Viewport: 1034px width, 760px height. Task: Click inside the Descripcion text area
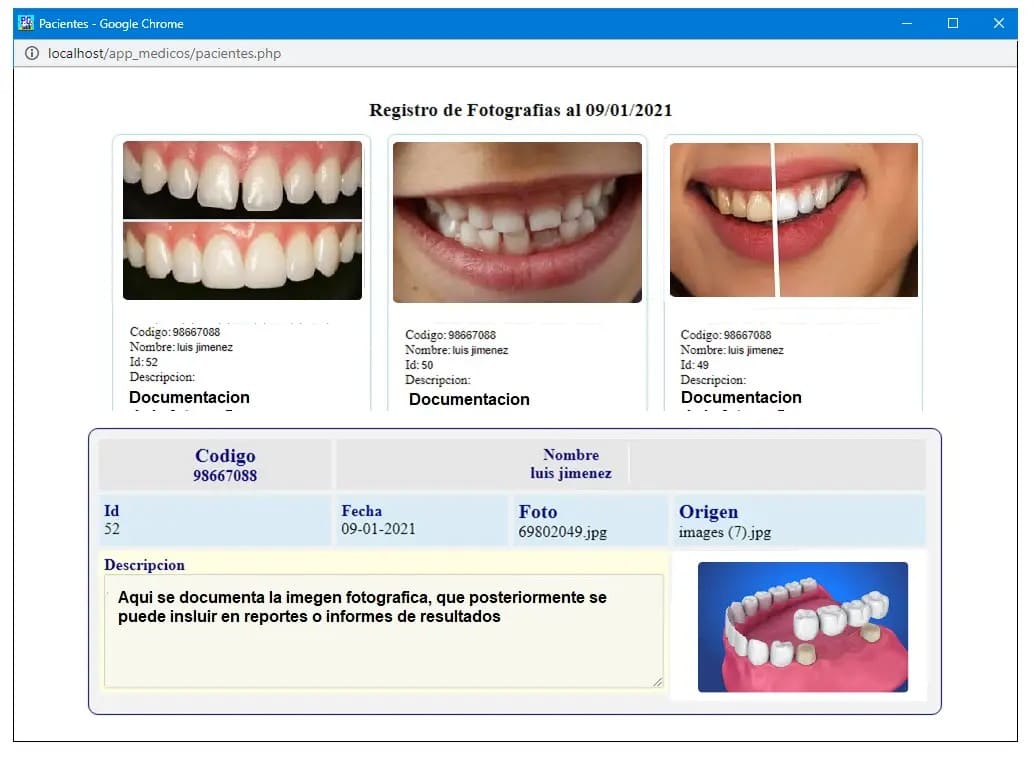[x=383, y=631]
